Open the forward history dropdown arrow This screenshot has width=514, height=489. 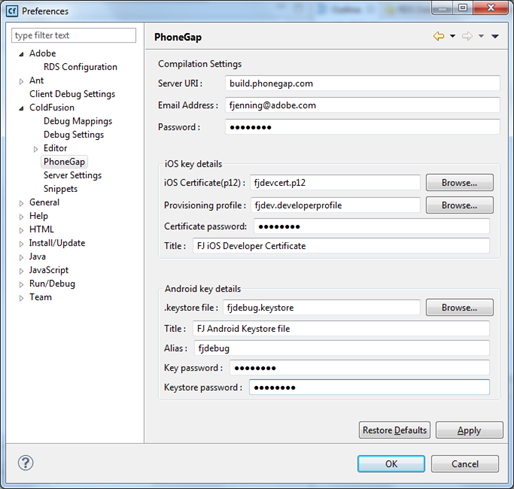481,36
